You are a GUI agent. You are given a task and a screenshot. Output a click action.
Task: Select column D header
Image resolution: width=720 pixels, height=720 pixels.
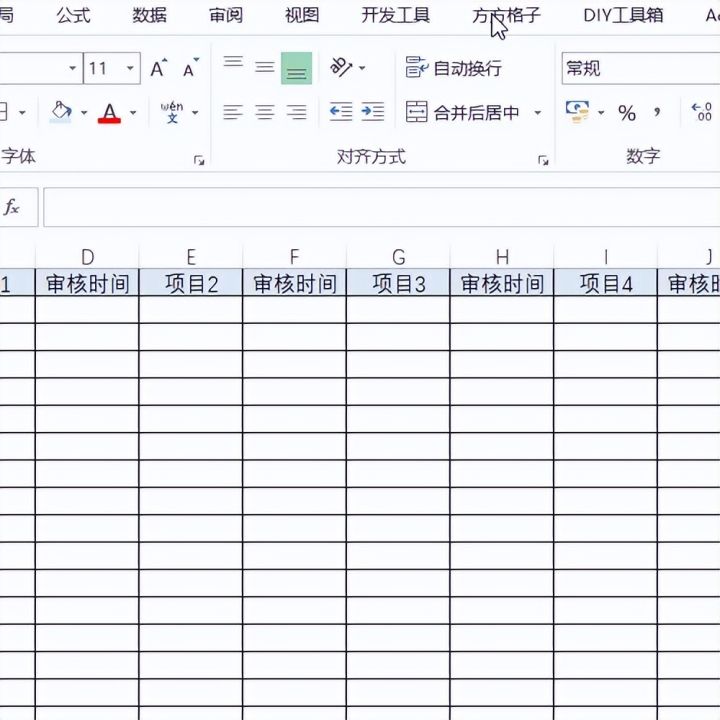tap(87, 257)
